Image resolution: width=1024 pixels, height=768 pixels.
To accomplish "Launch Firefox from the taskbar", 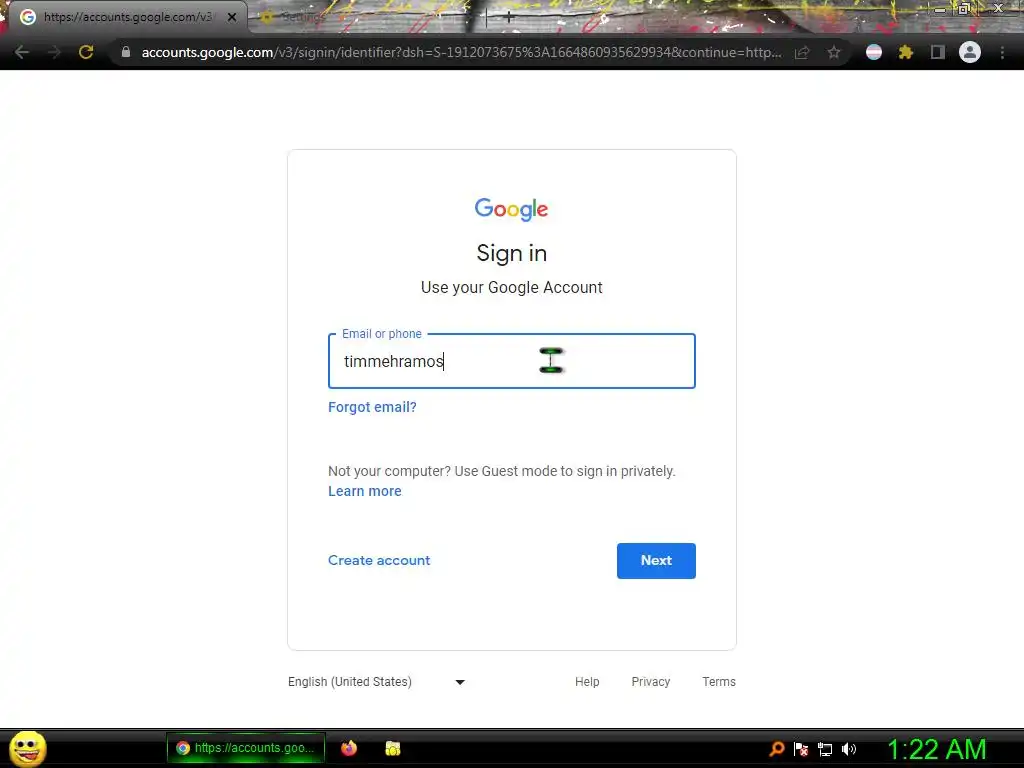I will [349, 748].
